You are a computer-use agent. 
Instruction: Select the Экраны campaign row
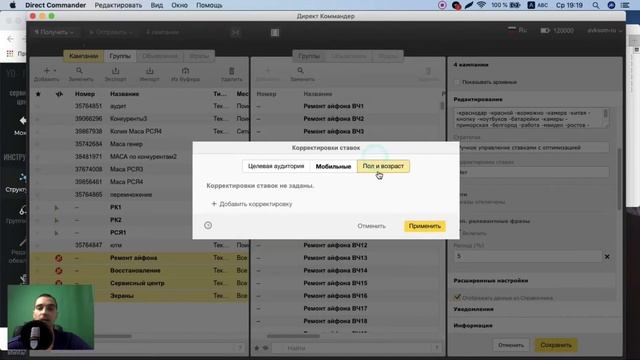140,296
